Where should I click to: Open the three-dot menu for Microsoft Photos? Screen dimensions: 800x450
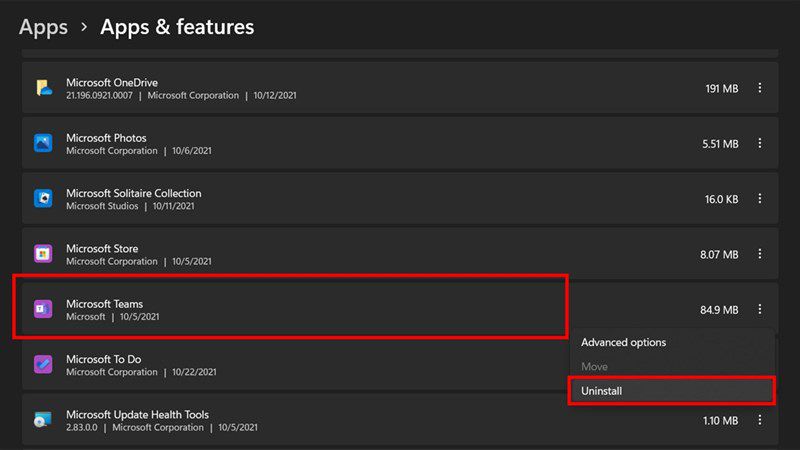point(760,143)
